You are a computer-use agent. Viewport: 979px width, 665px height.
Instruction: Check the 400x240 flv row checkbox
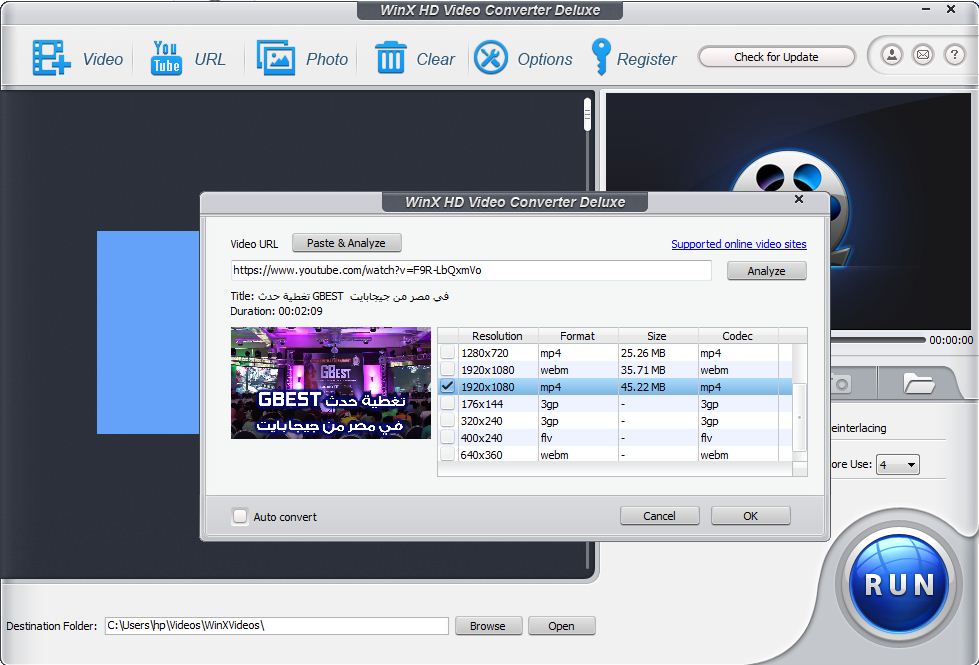coord(447,438)
